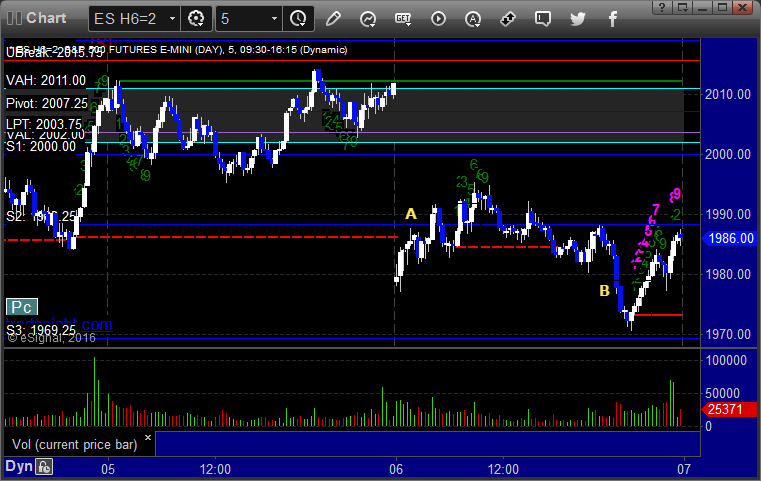761x481 pixels.
Task: Open the circled A alerts icon
Action: pos(473,19)
